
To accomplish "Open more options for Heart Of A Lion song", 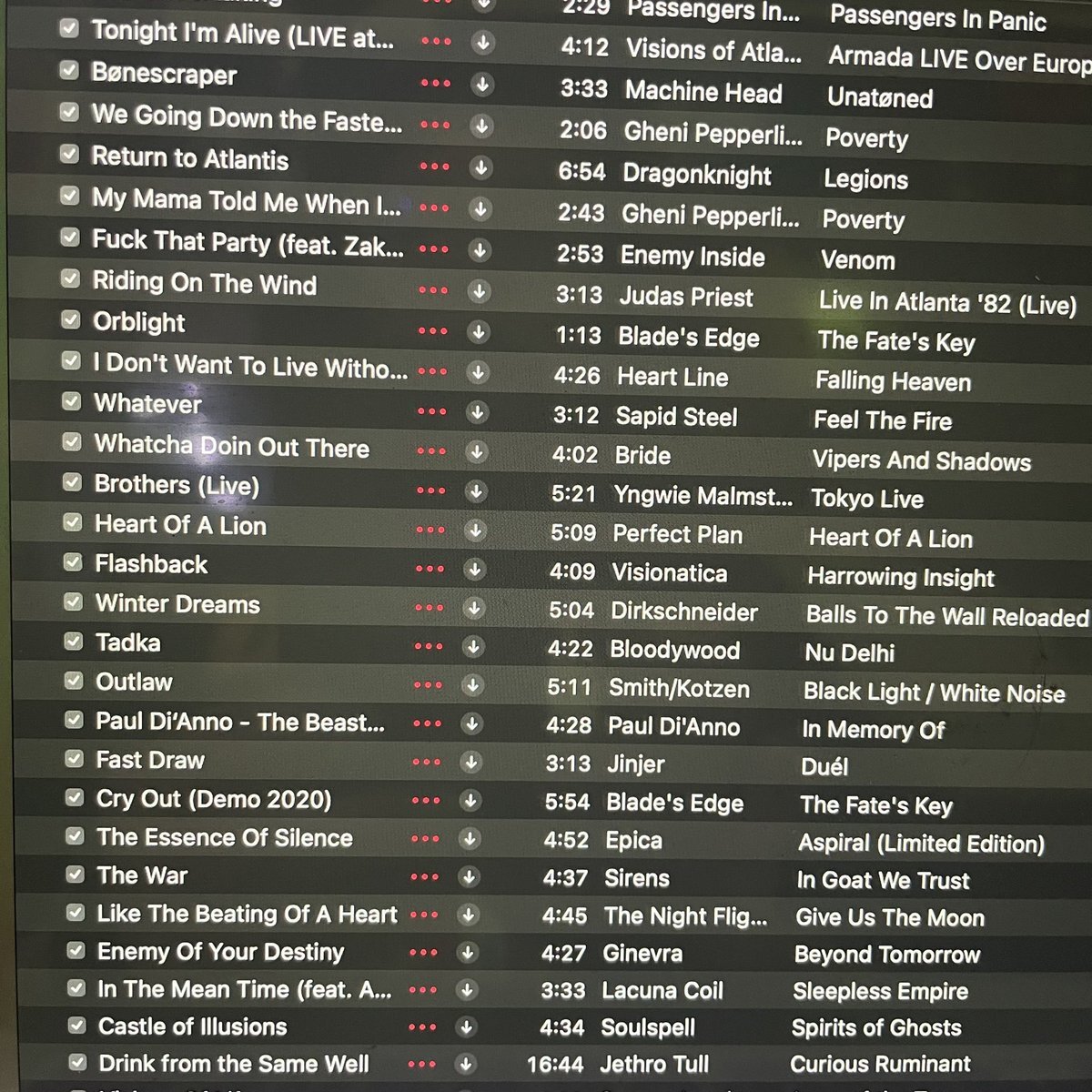I will pyautogui.click(x=430, y=530).
